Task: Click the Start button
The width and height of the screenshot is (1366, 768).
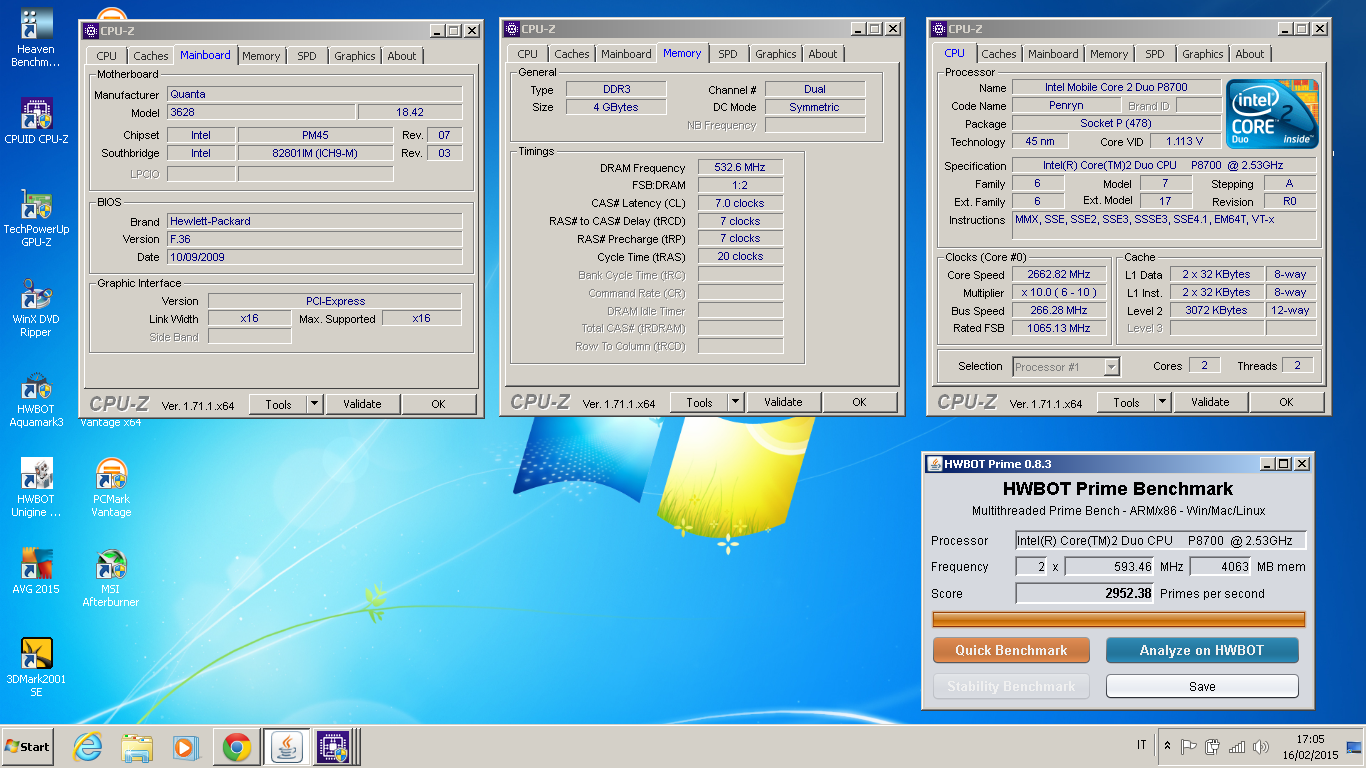Action: [27, 747]
